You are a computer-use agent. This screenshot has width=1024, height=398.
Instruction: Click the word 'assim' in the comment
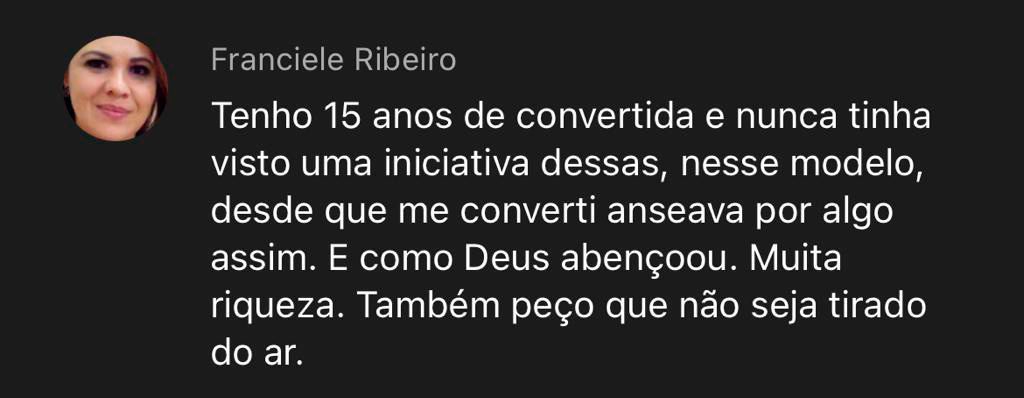tap(251, 260)
